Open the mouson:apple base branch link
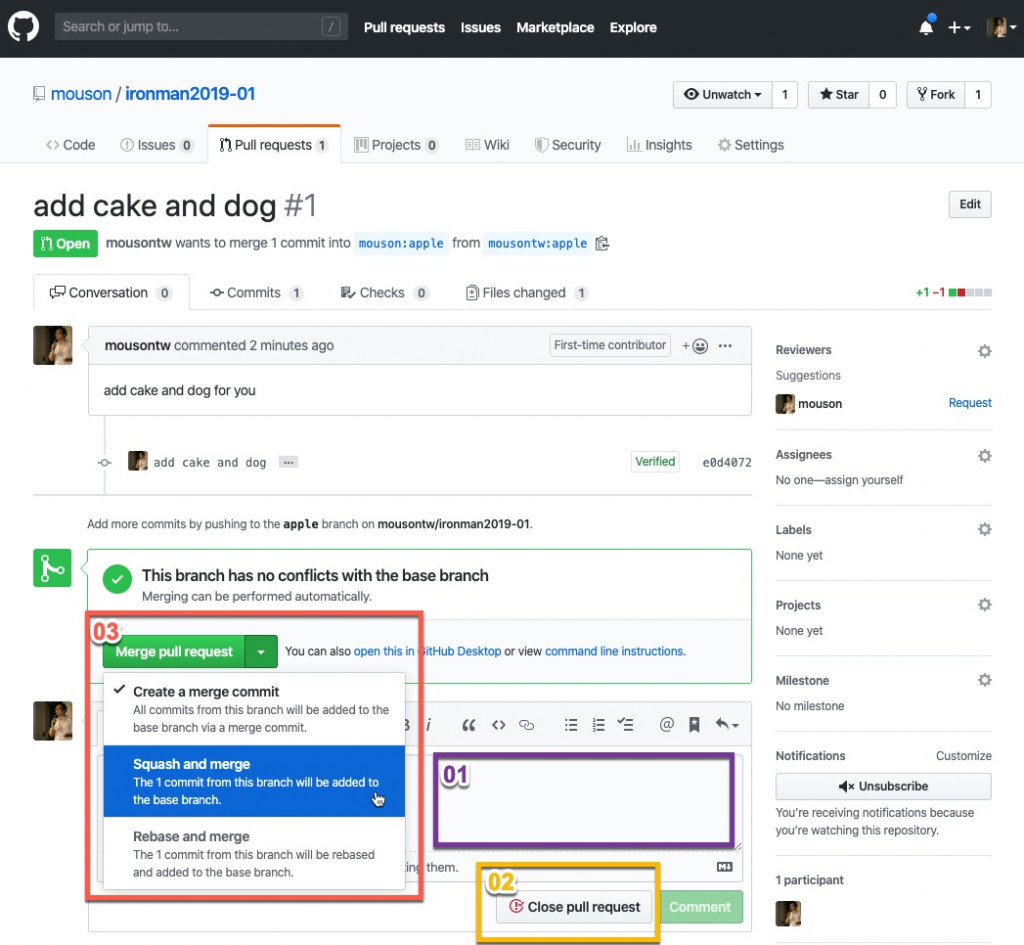The width and height of the screenshot is (1024, 945). pos(401,244)
